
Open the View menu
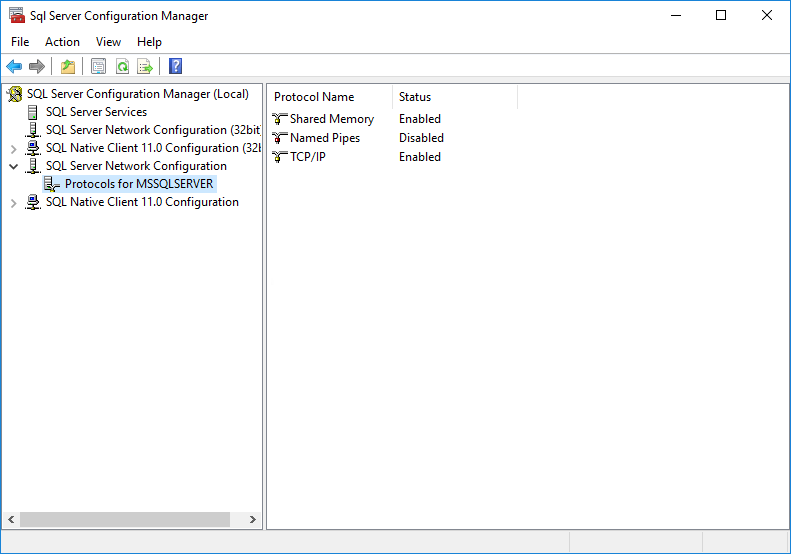(x=108, y=42)
